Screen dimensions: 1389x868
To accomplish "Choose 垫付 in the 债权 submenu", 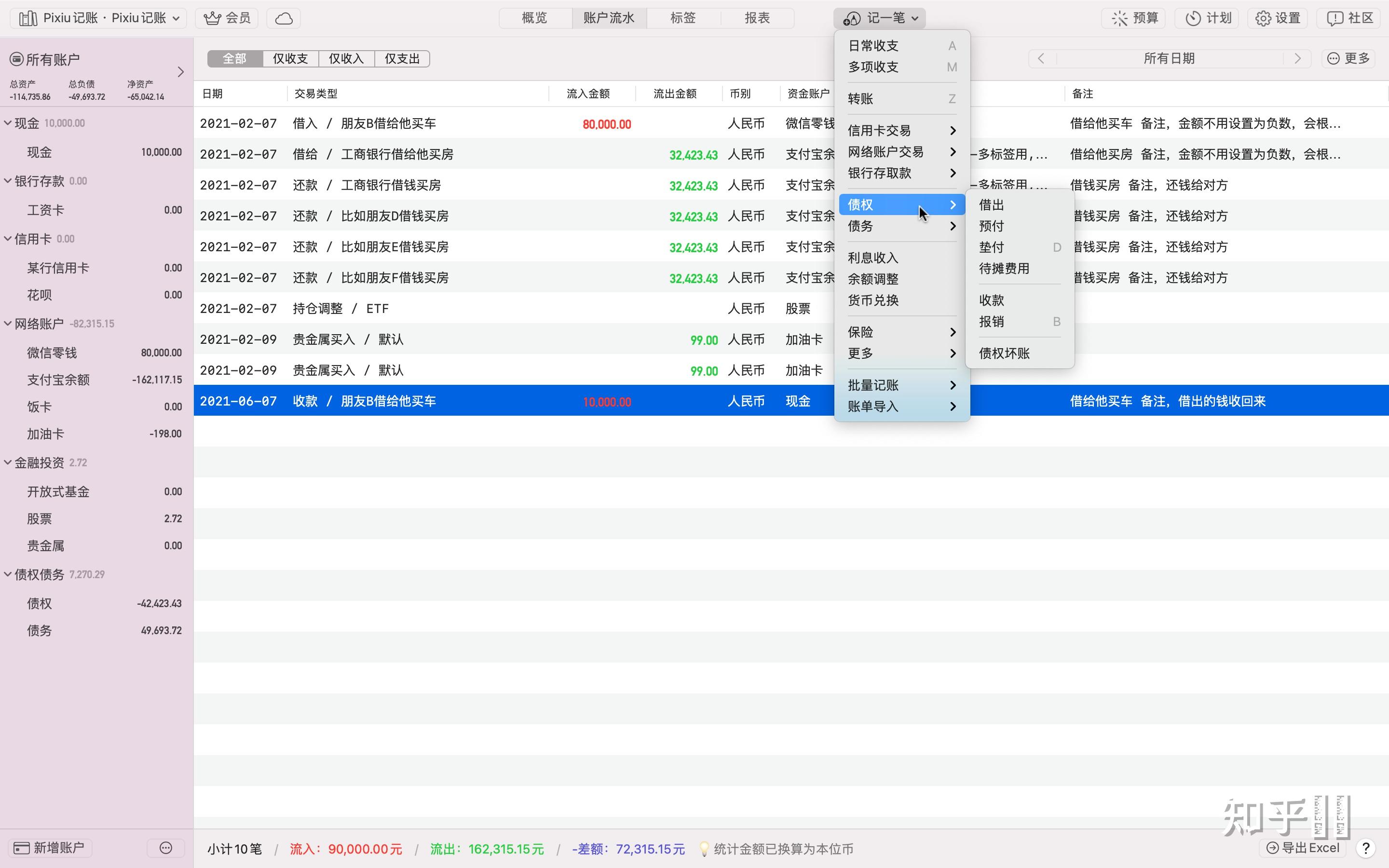I will coord(1020,247).
